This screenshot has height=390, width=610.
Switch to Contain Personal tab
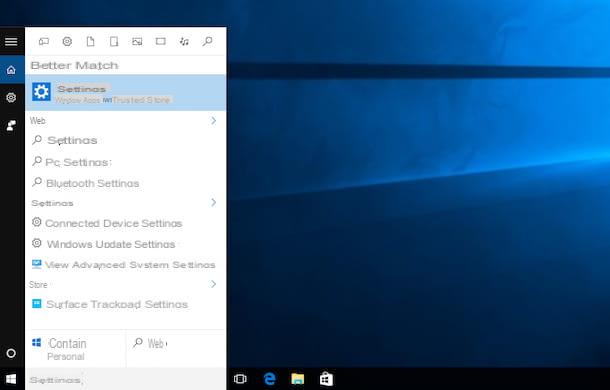coord(75,349)
